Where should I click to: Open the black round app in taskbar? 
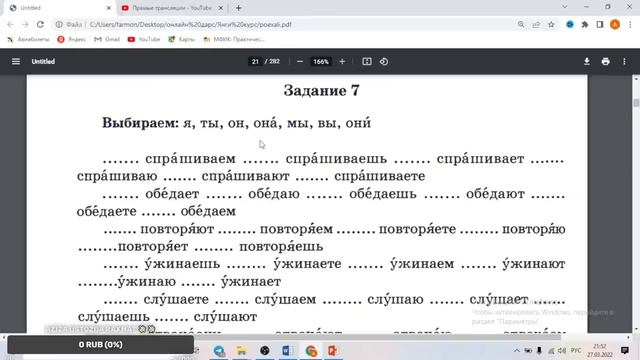(x=264, y=351)
